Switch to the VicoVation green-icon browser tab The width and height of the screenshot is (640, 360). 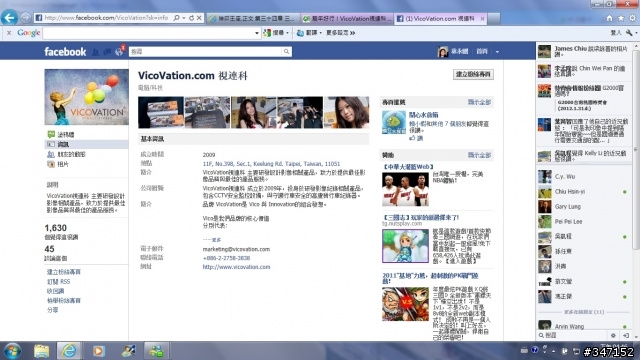coord(347,18)
